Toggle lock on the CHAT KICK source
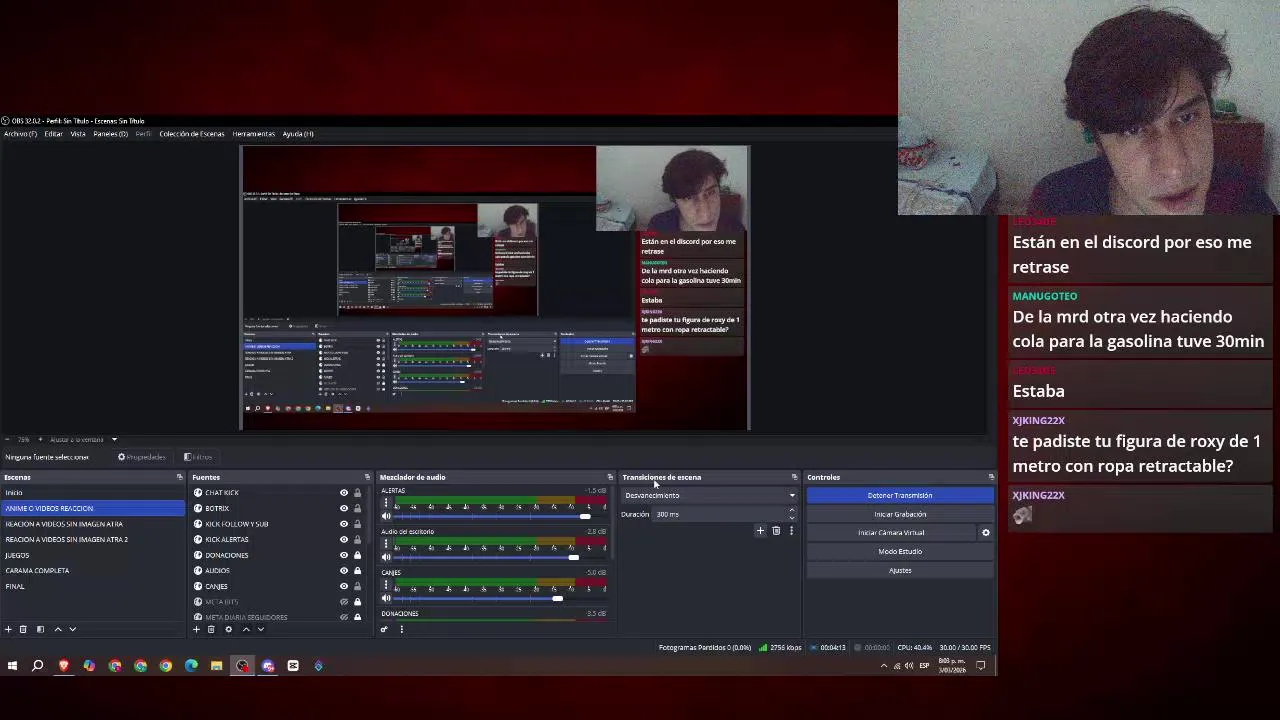Screen dimensions: 1280x720 click(357, 493)
